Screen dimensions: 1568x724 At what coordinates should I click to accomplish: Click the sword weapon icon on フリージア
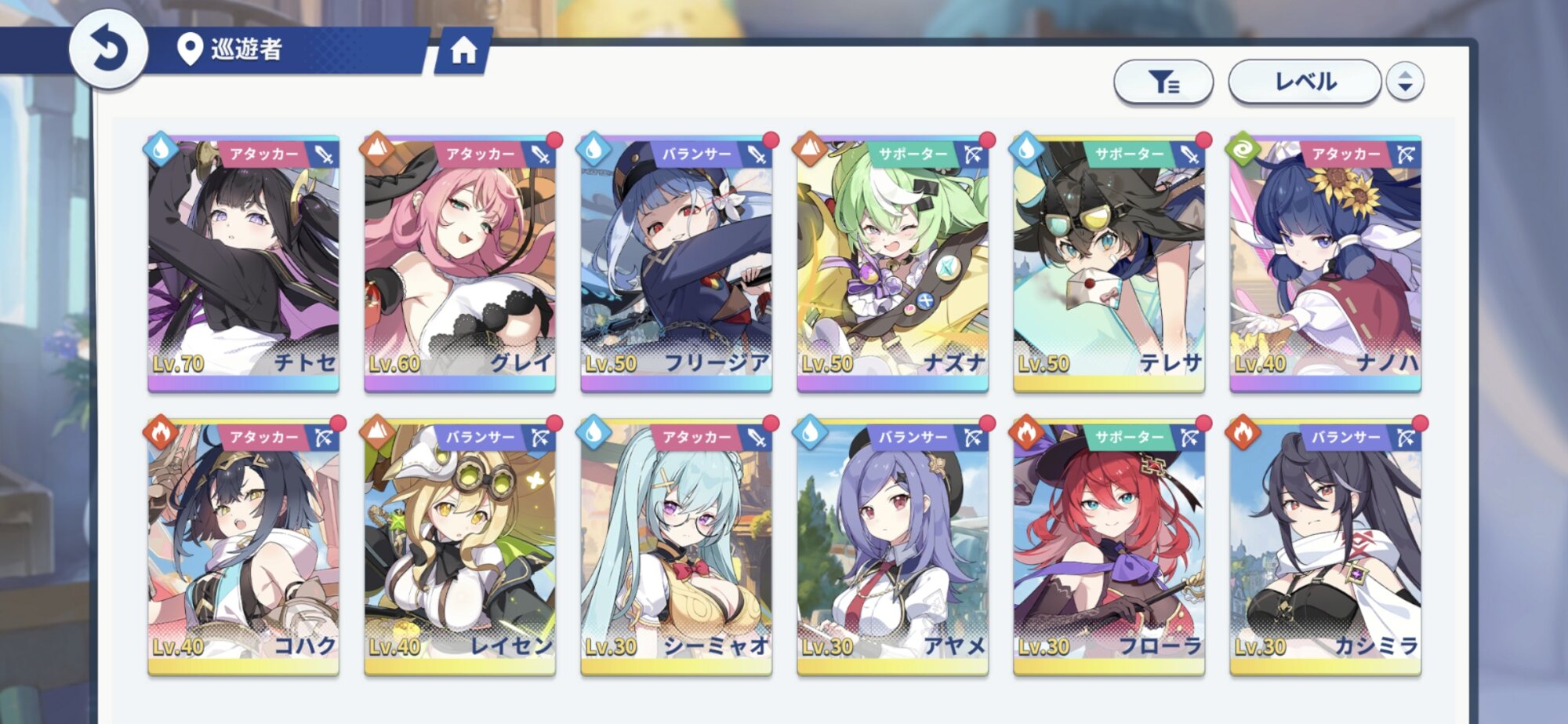coord(757,155)
